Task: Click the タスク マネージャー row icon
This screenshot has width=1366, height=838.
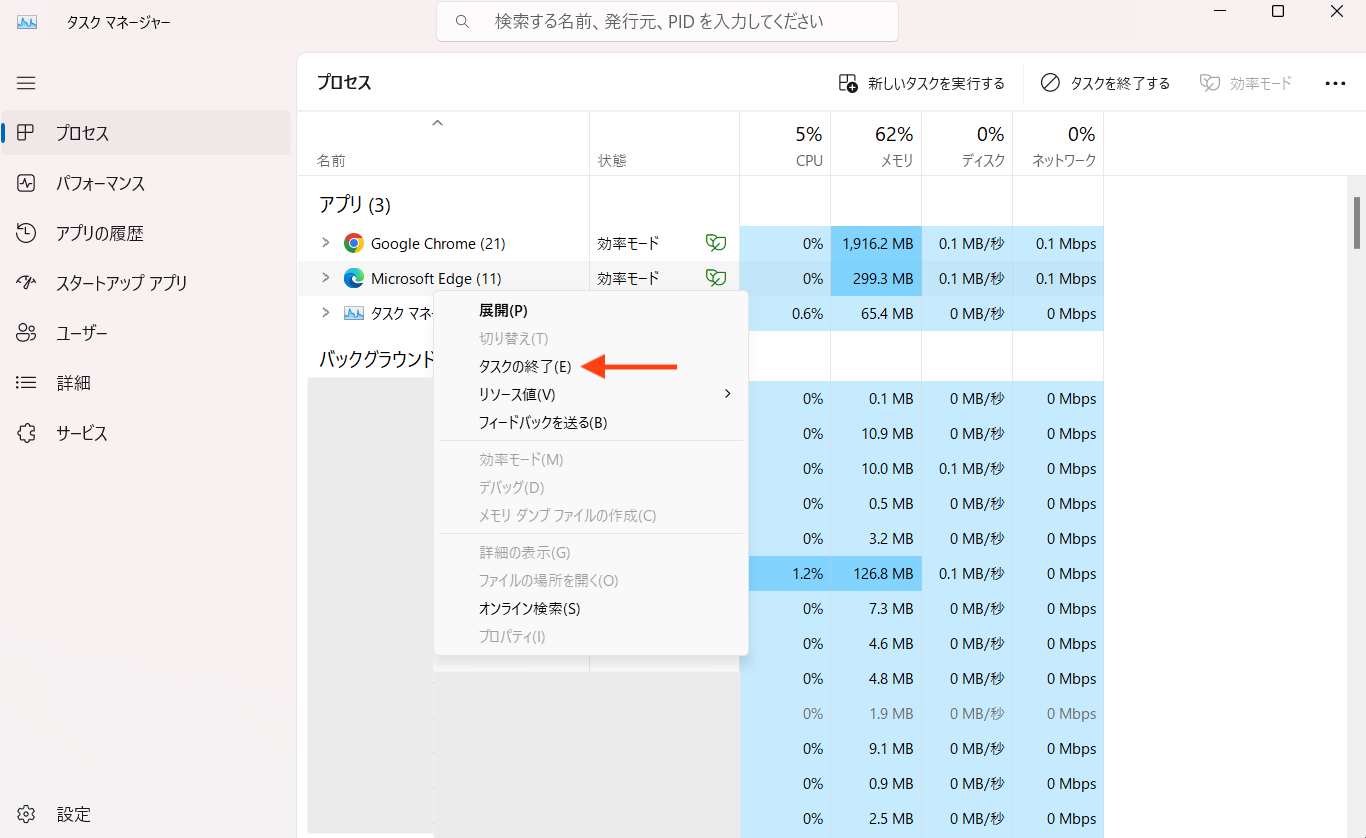Action: 354,313
